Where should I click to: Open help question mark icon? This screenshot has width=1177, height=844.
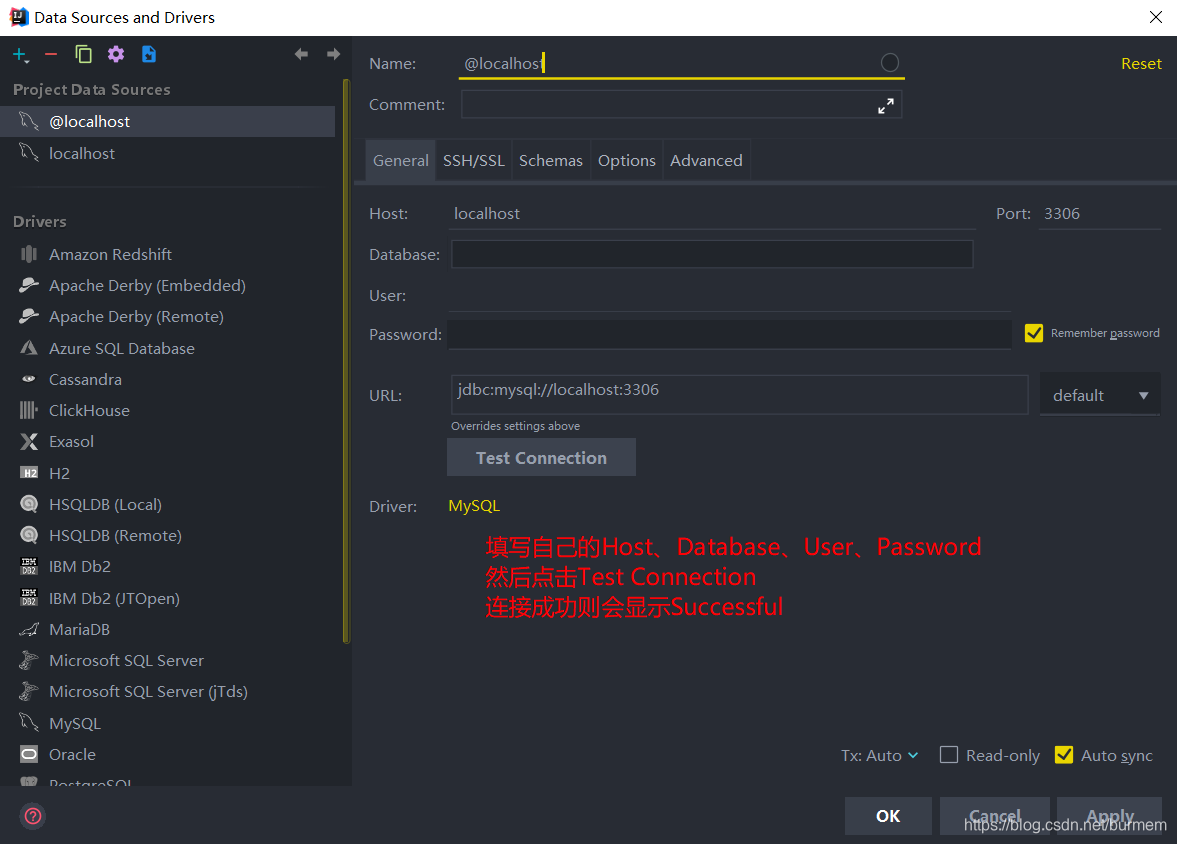pyautogui.click(x=33, y=816)
